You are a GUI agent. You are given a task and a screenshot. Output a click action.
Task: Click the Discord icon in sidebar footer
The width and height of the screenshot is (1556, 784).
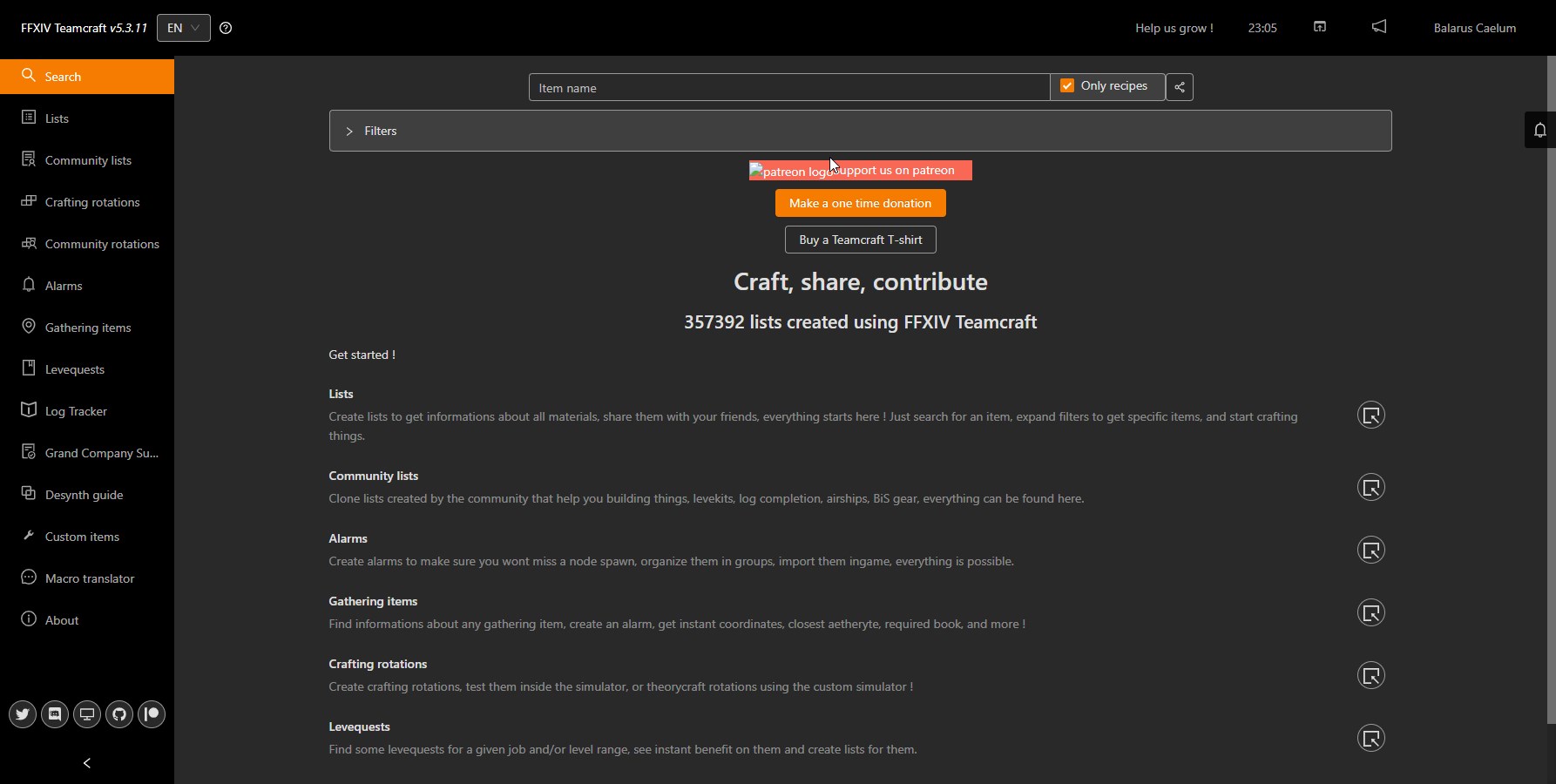[55, 714]
